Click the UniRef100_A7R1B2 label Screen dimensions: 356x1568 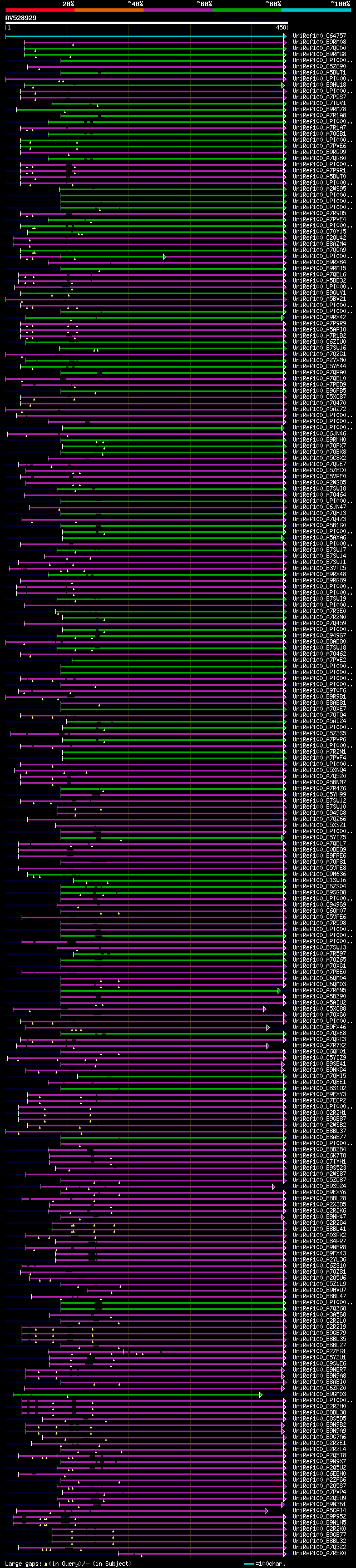[319, 335]
